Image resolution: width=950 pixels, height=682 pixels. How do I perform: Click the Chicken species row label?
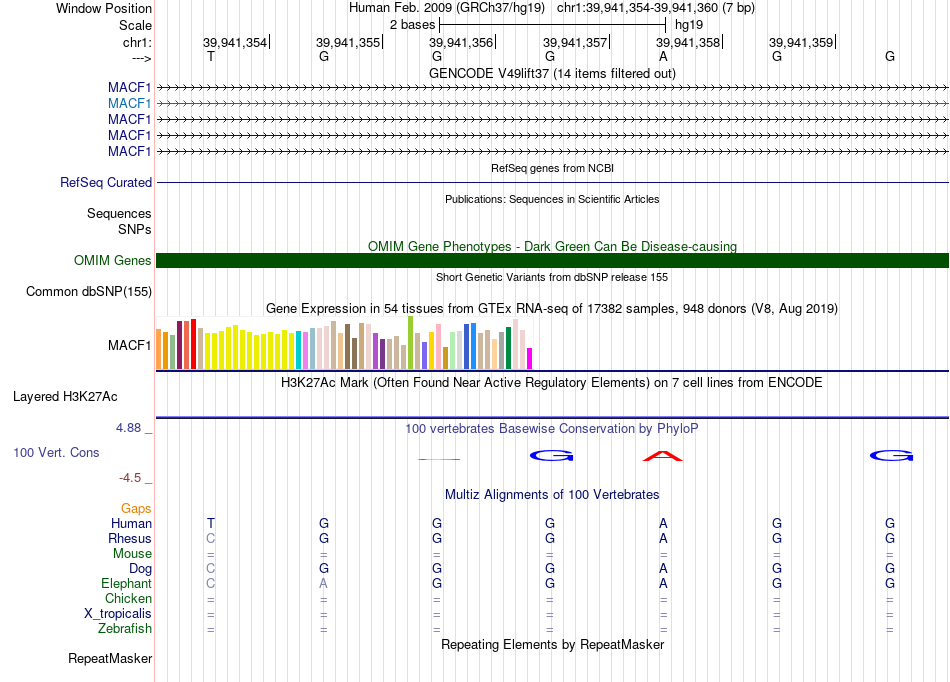pyautogui.click(x=128, y=598)
